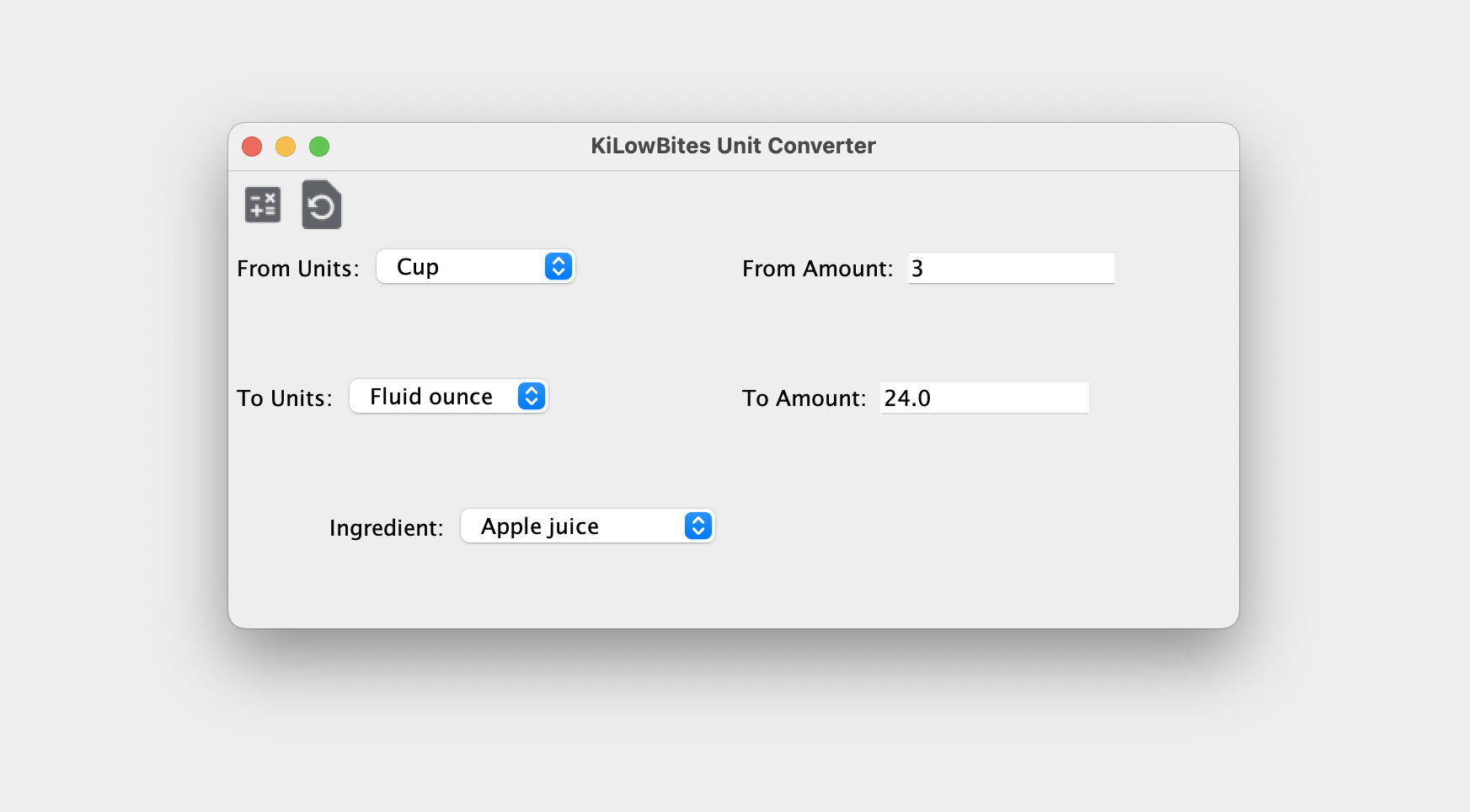This screenshot has width=1470, height=812.
Task: Click the KiLowBites Unit Converter title text
Action: pos(733,146)
